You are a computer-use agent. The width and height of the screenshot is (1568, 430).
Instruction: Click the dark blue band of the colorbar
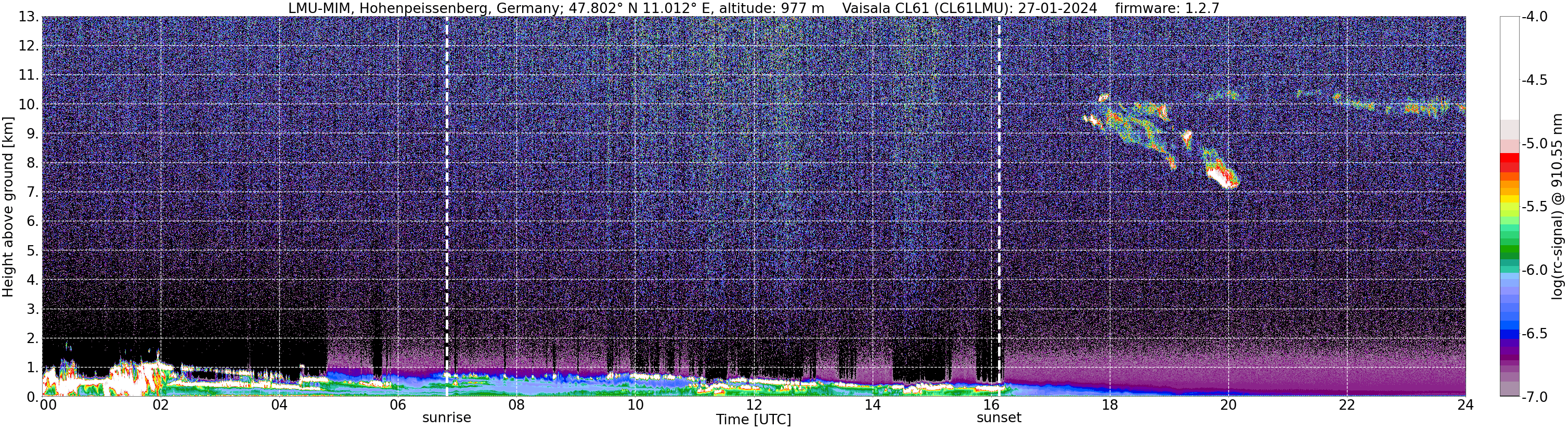1510,334
